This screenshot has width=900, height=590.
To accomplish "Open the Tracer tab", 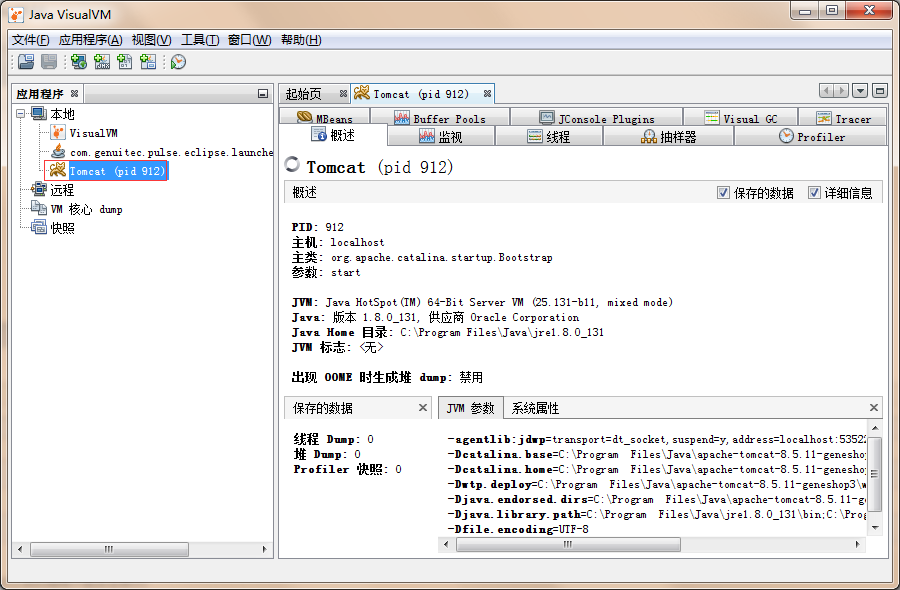I will click(843, 118).
